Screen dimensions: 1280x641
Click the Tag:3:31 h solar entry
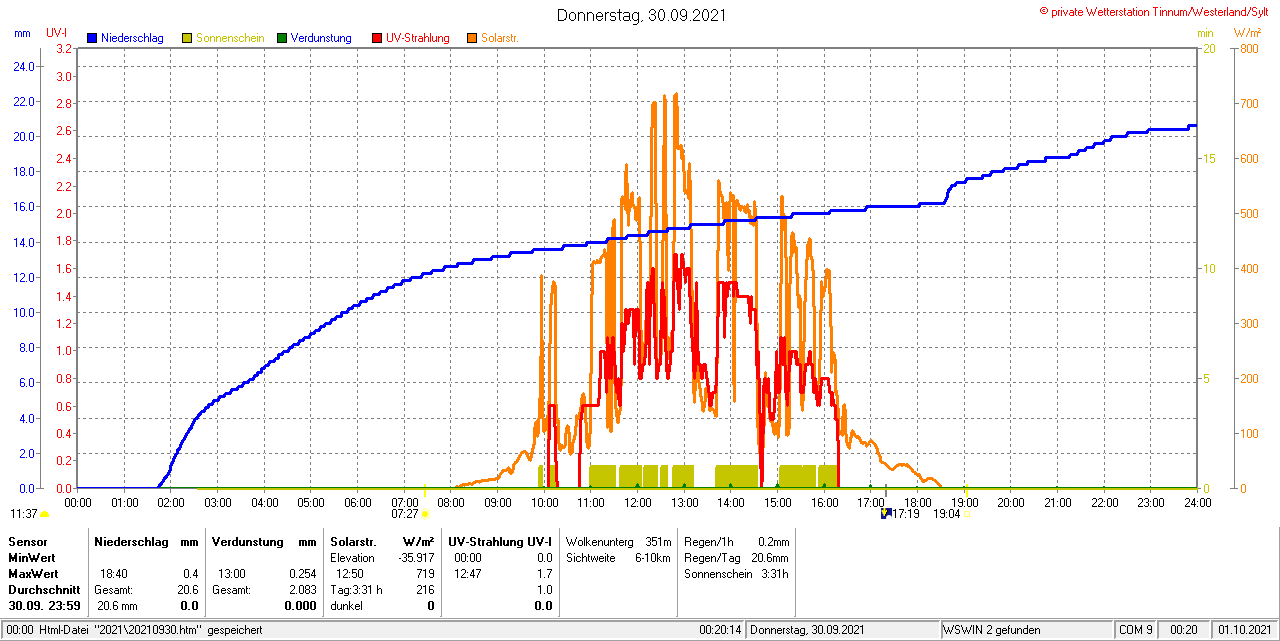[x=356, y=589]
